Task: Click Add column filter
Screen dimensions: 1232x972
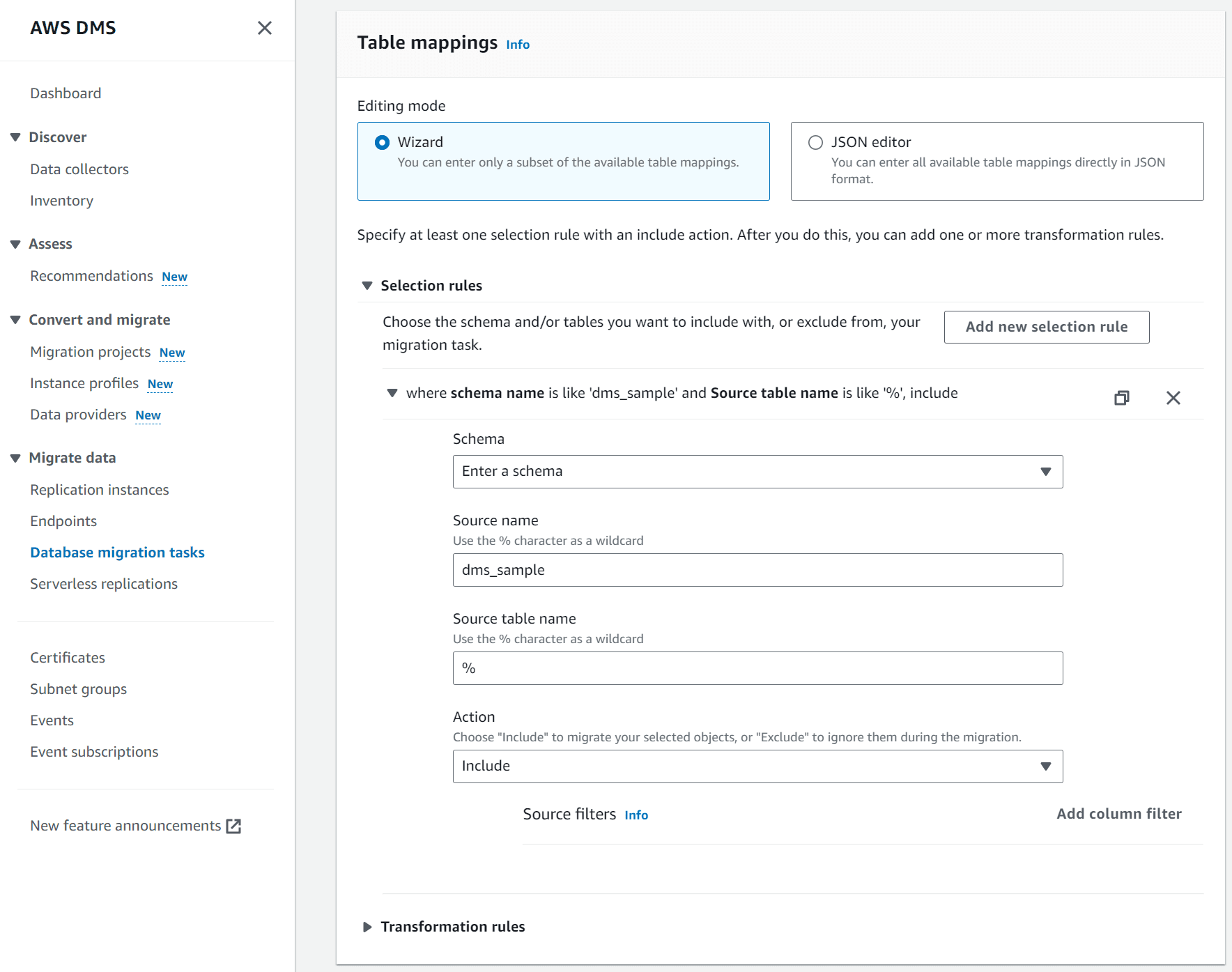Action: click(1118, 813)
